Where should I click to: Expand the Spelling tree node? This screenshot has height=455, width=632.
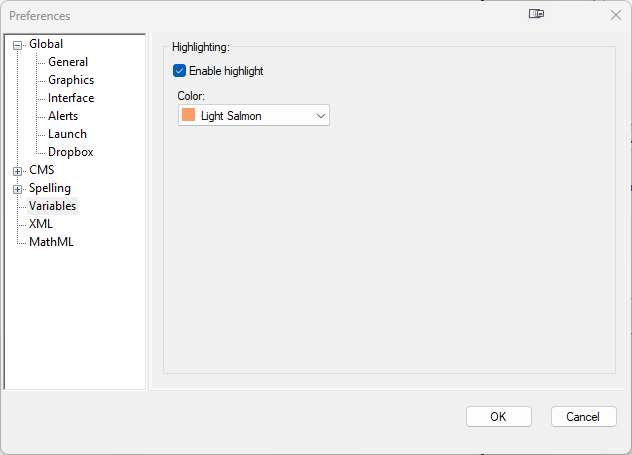tap(17, 188)
